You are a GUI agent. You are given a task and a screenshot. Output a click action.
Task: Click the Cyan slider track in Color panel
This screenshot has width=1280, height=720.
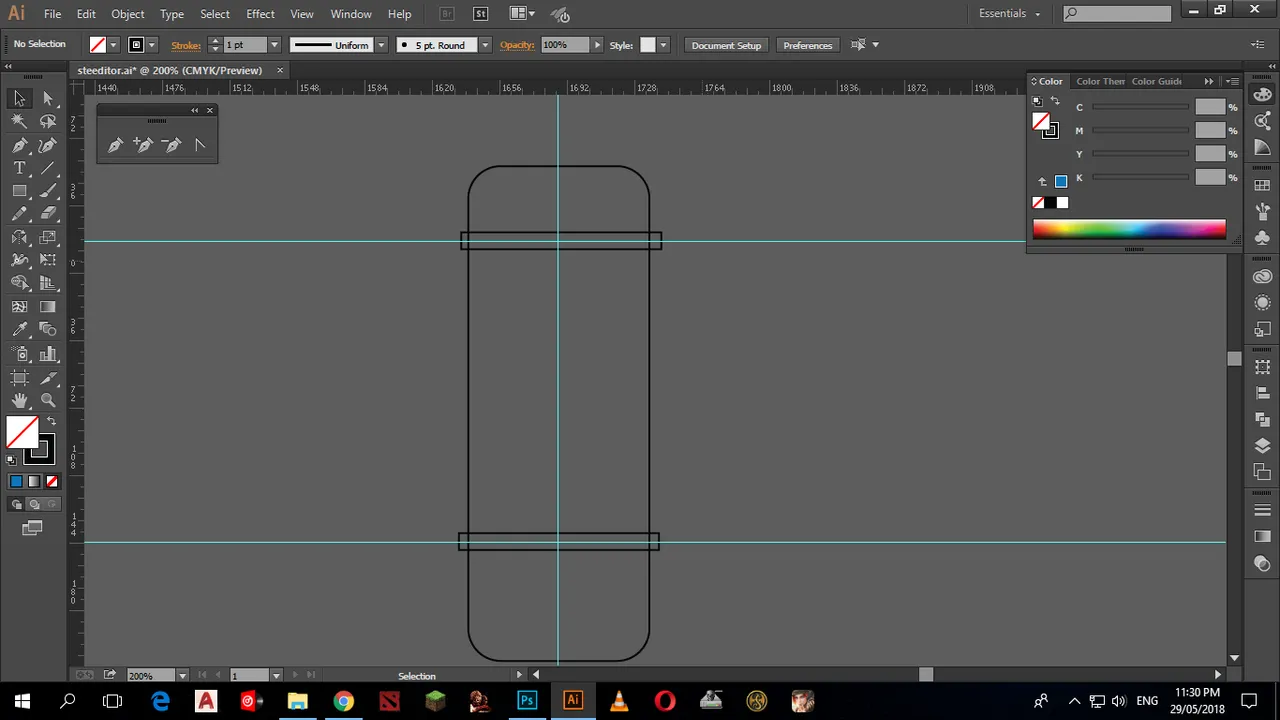[x=1140, y=107]
